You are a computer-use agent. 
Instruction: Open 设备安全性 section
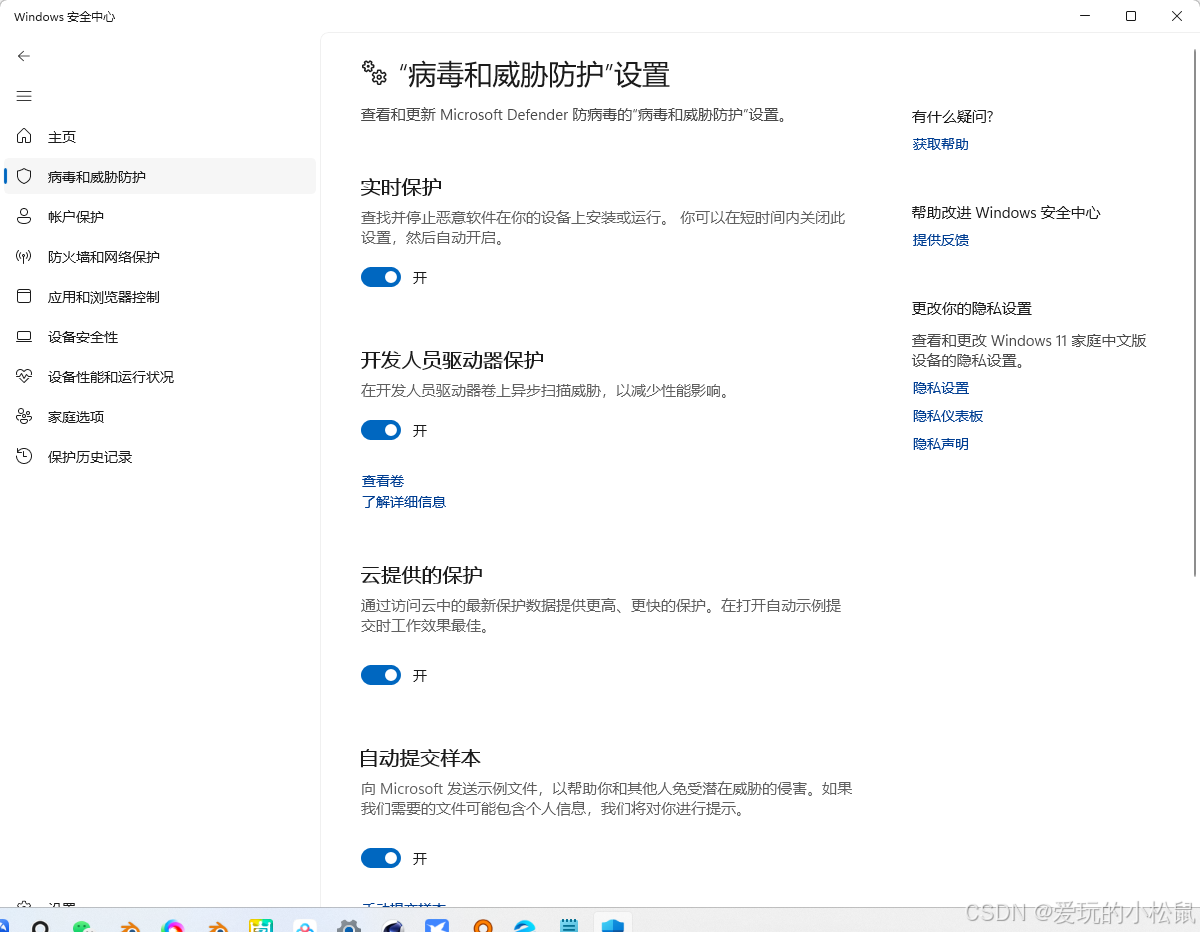(x=160, y=337)
